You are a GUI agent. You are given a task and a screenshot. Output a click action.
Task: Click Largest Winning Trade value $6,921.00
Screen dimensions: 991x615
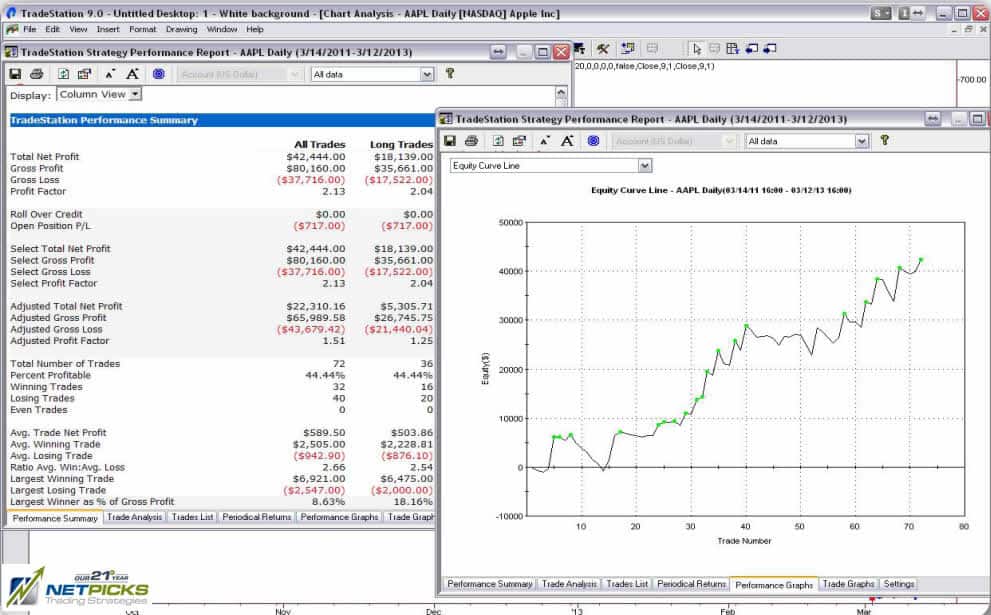click(x=319, y=478)
